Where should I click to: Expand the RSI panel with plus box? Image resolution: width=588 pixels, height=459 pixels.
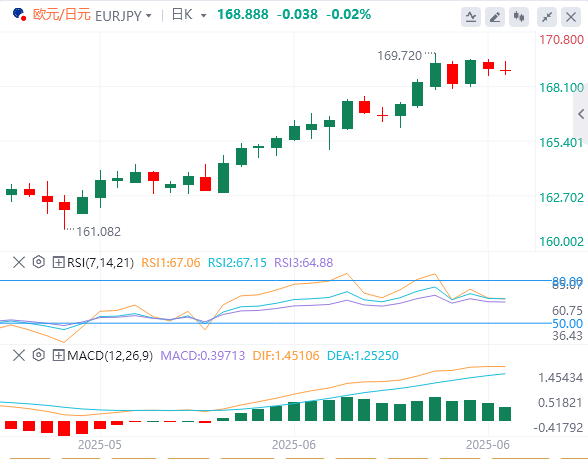pos(58,262)
